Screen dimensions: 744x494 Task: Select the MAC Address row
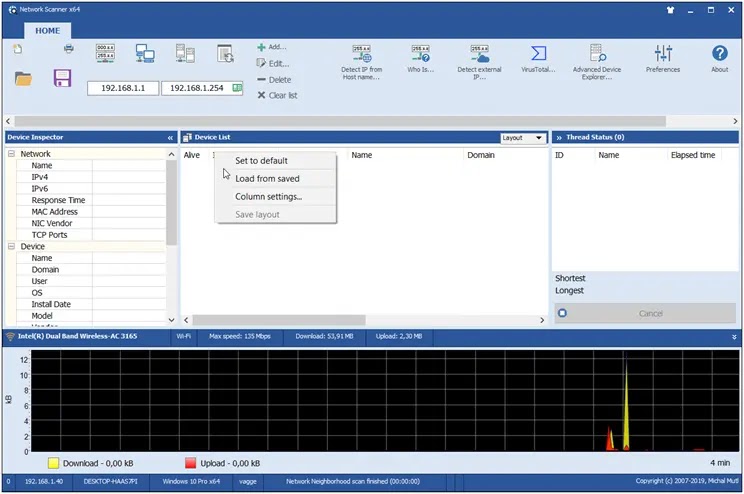tap(91, 212)
